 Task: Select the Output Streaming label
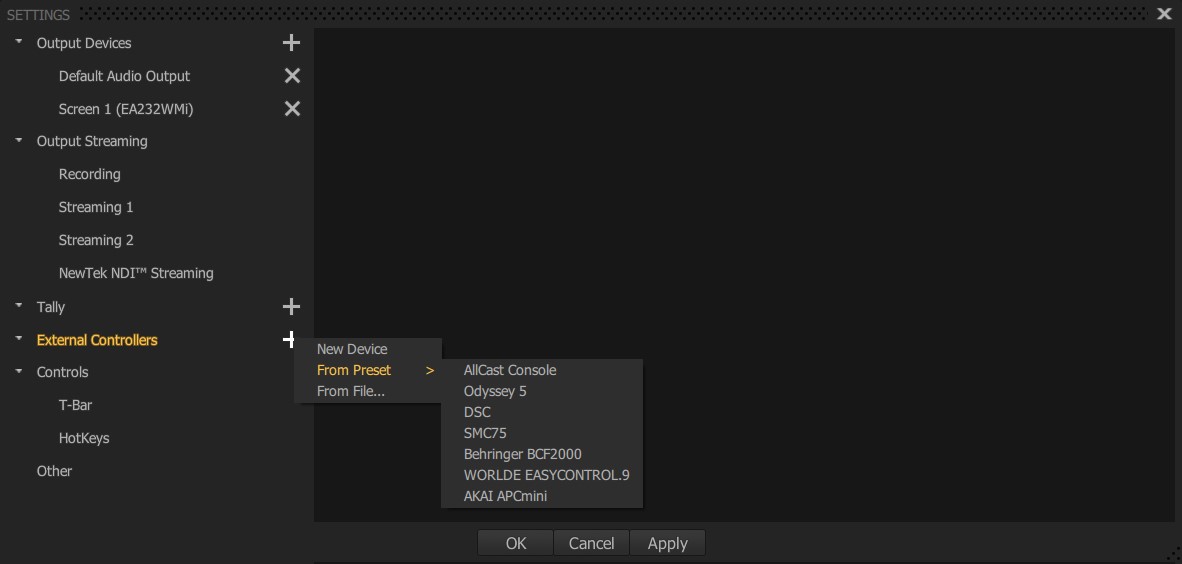92,141
